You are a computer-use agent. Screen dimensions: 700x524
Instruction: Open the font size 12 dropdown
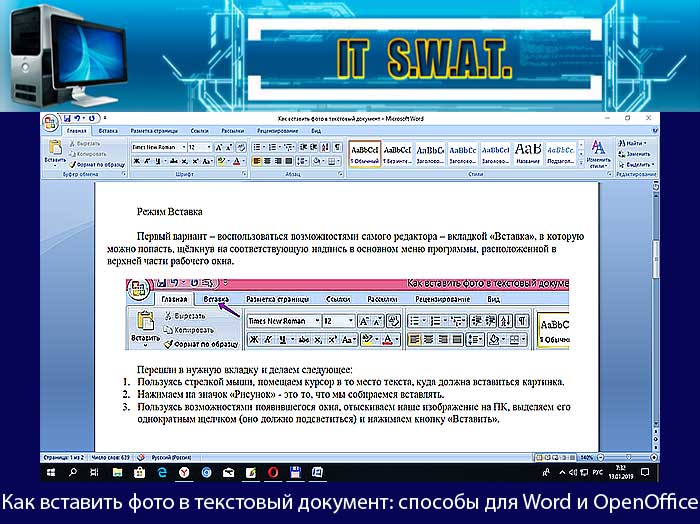199,147
